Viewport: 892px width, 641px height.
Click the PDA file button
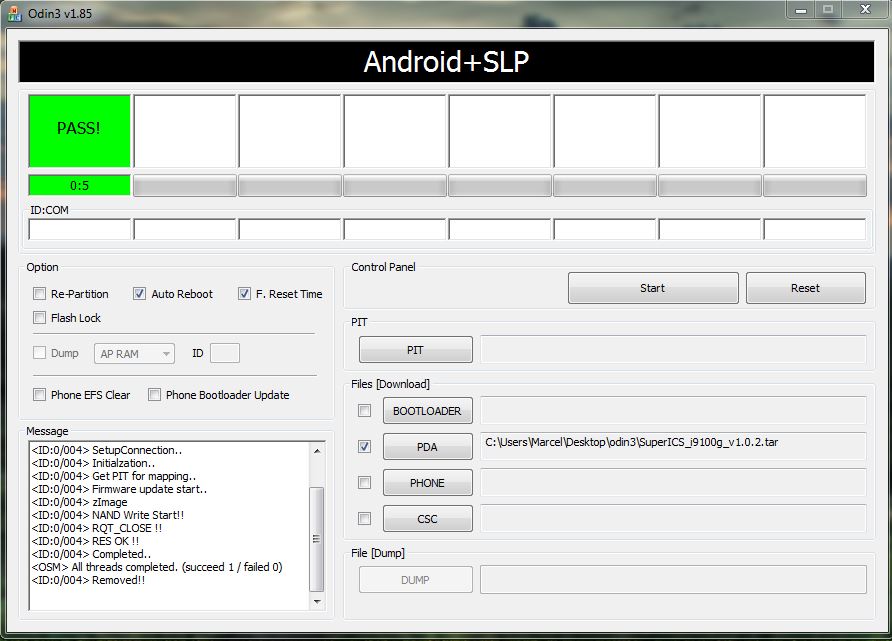[x=427, y=446]
